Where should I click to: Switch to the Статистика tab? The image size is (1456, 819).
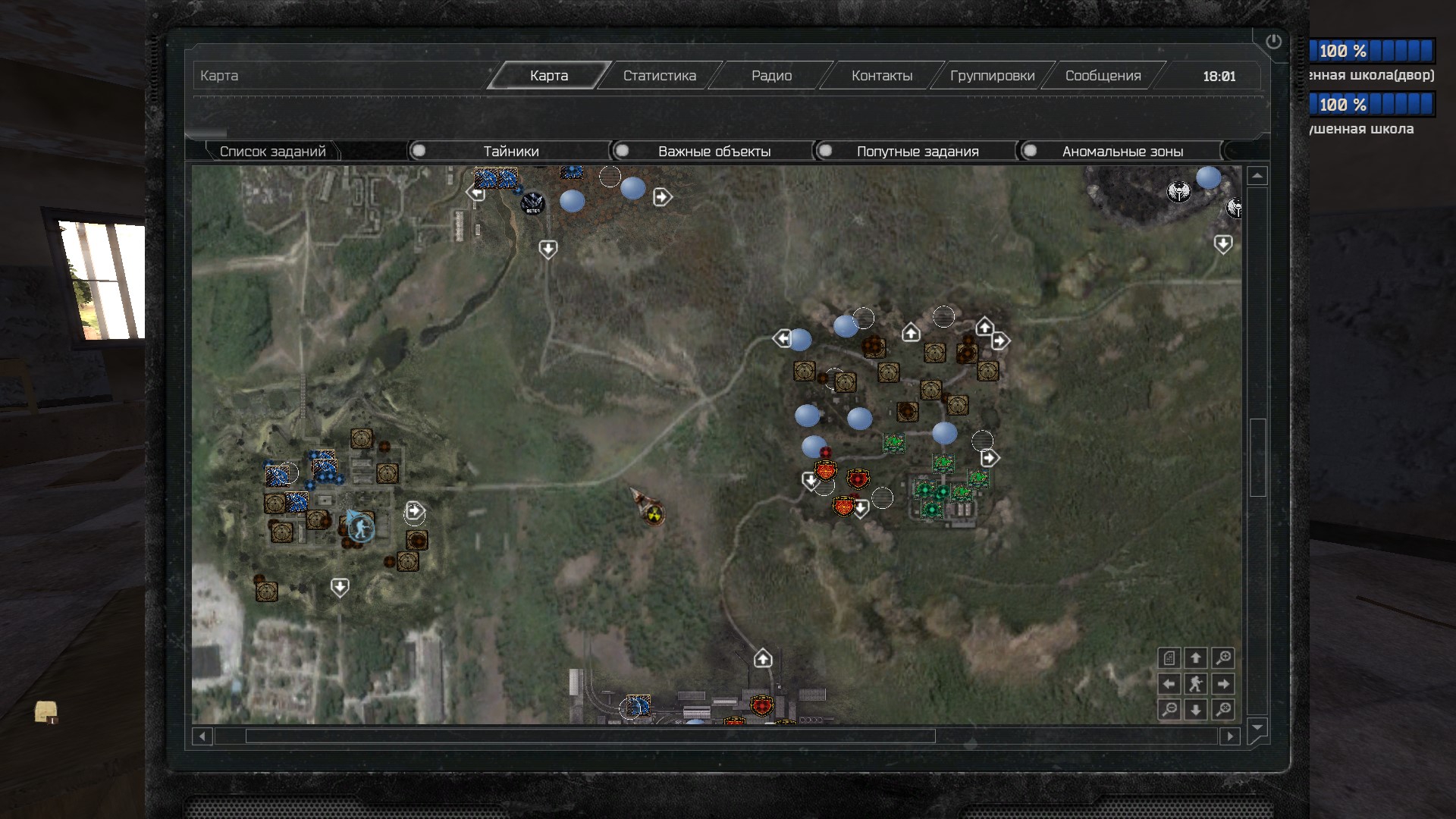[659, 76]
